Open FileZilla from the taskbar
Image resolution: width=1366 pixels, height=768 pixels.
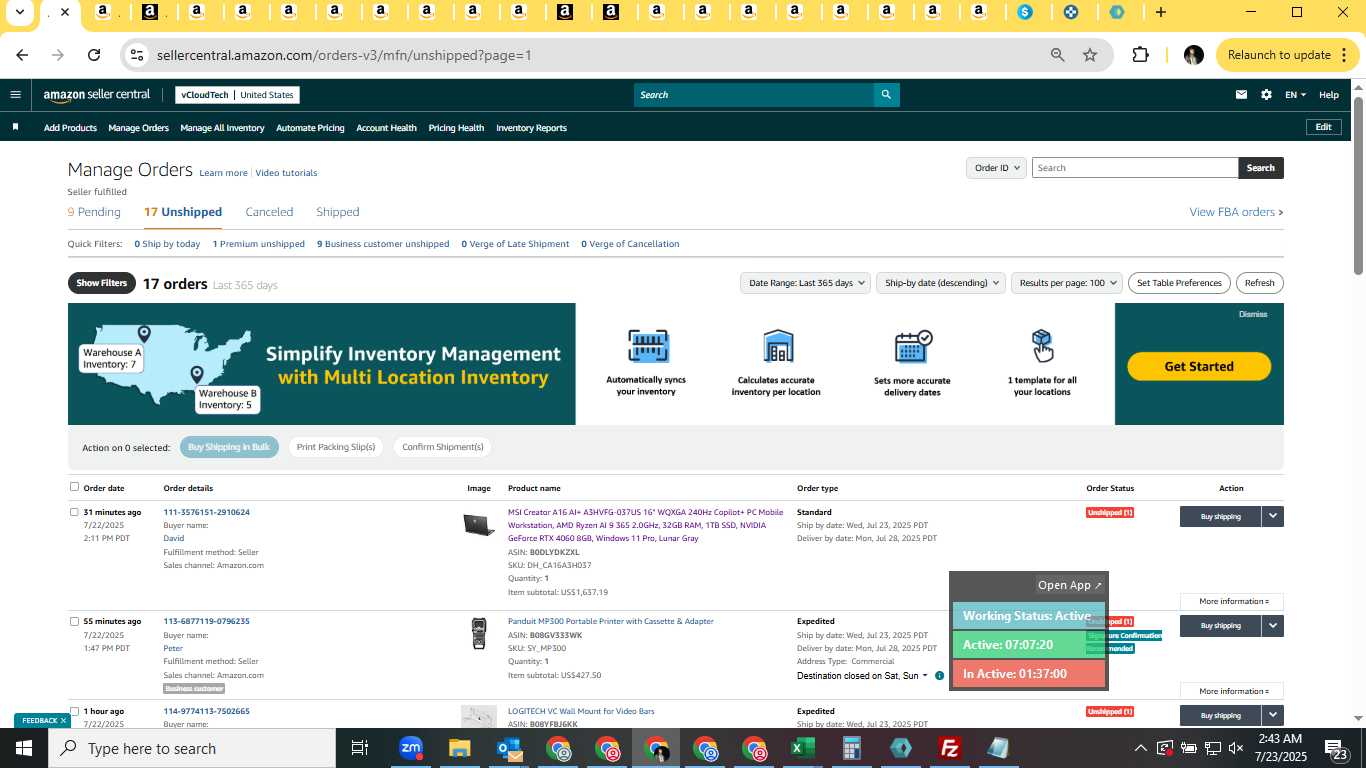pos(950,748)
